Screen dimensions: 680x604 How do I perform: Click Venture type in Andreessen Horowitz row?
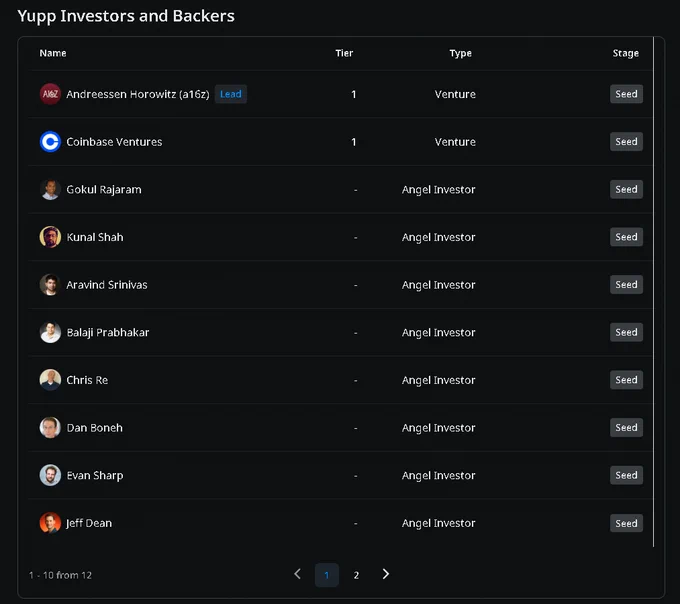click(455, 94)
